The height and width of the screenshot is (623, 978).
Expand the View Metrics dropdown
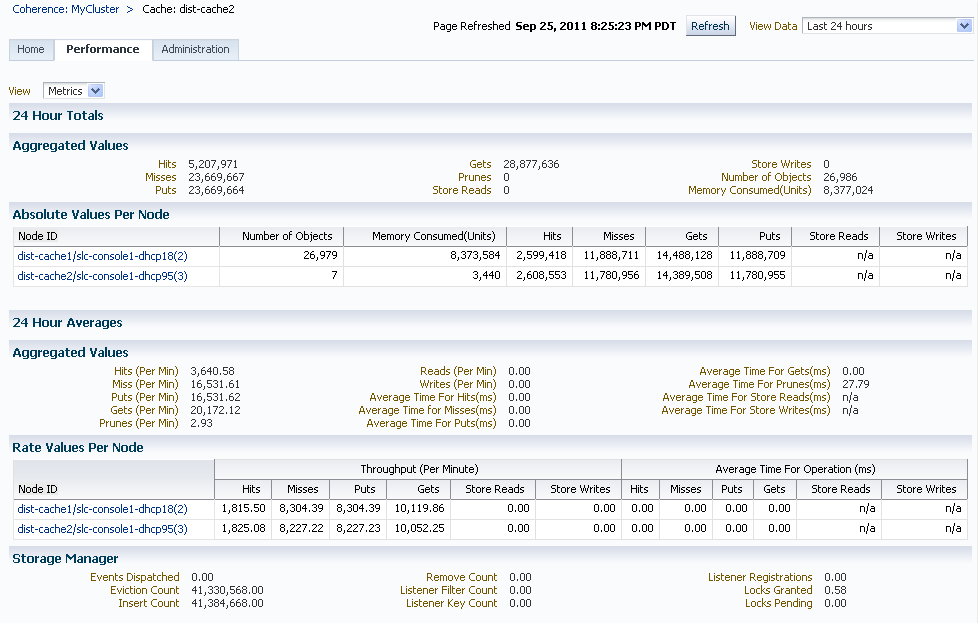[73, 91]
